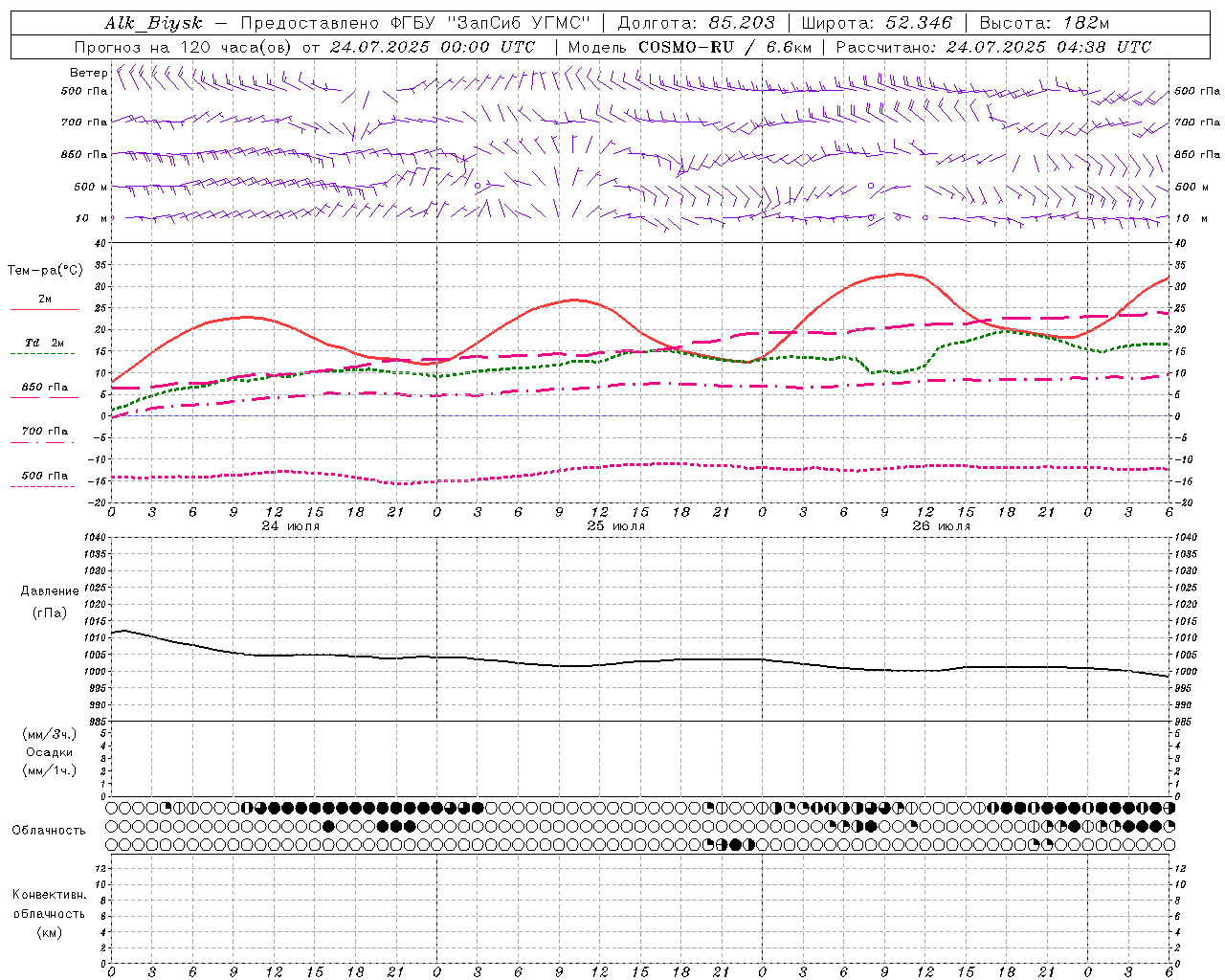Click the '26 июля' date label

coord(941,525)
